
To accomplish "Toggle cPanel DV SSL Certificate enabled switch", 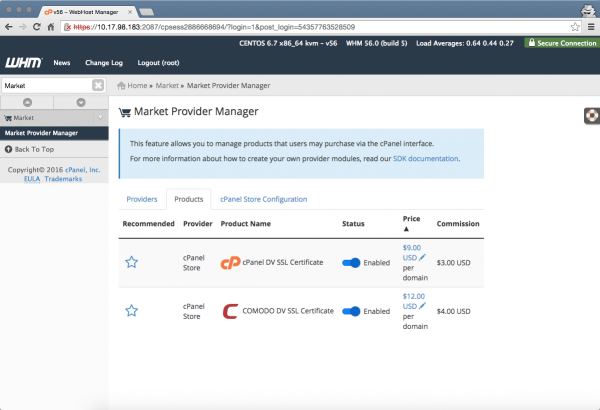I will coord(351,263).
